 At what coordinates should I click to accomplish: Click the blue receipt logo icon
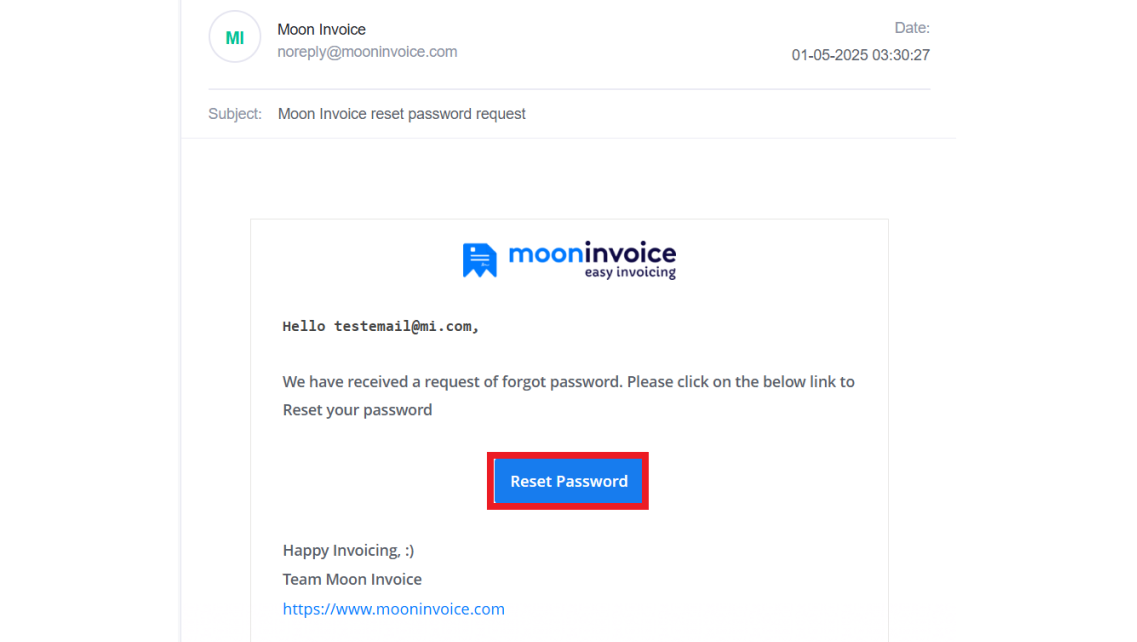479,260
